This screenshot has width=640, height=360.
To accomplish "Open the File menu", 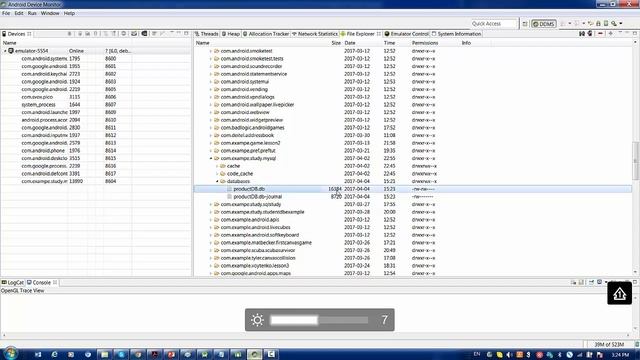I will click(x=6, y=13).
